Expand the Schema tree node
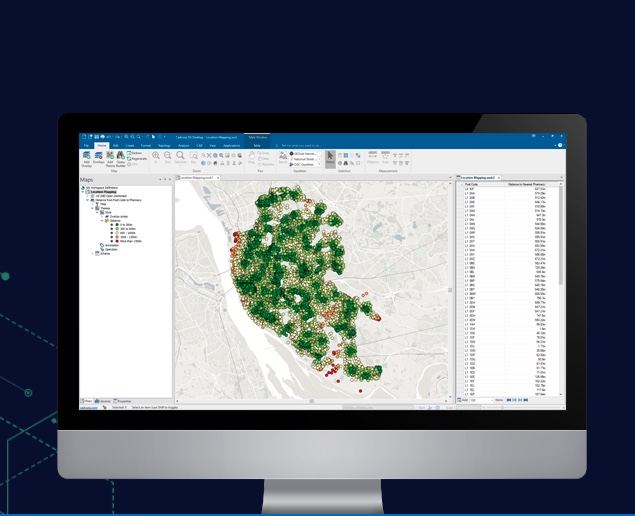Screen dimensions: 635x516 pos(91,254)
